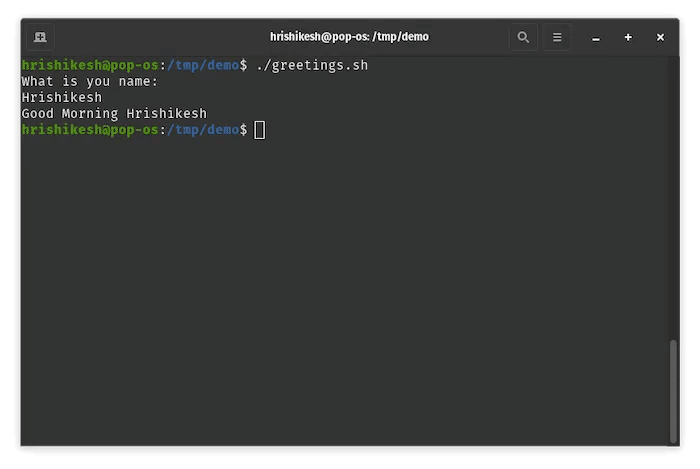Click the standalone 'Hrishikesh' input line

pyautogui.click(x=62, y=98)
